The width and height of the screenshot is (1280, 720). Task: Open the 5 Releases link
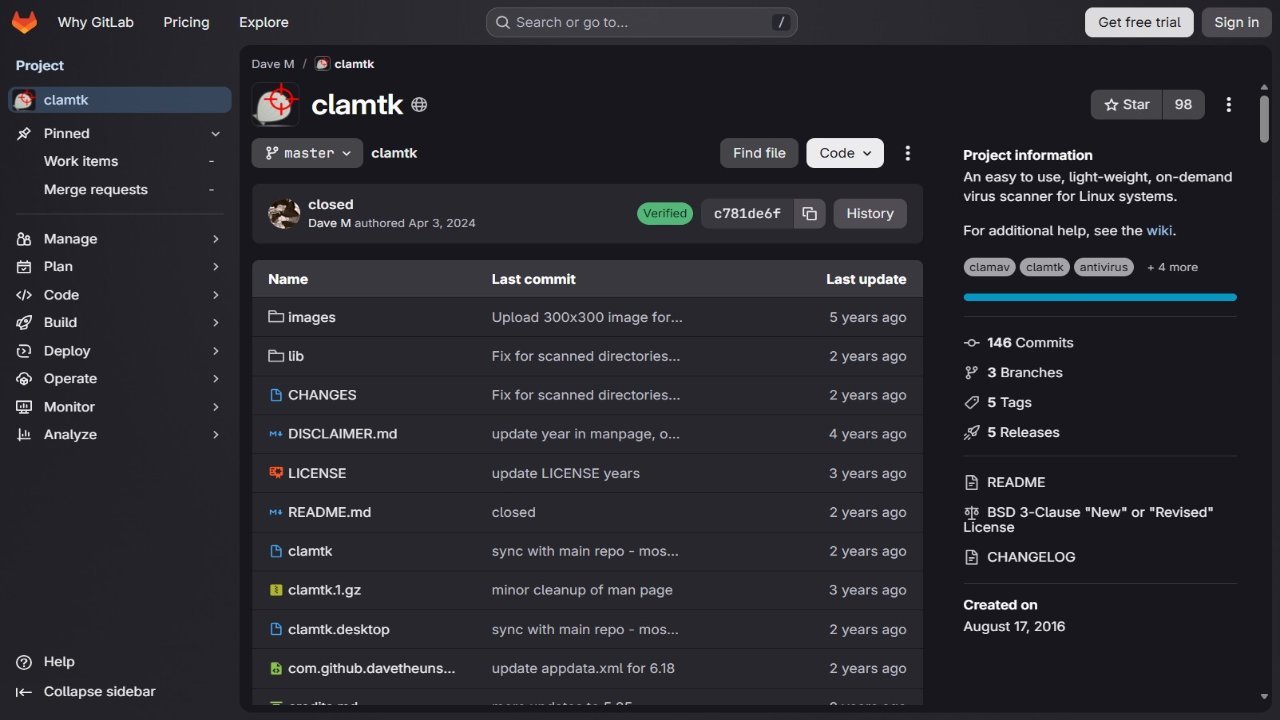tap(1023, 432)
